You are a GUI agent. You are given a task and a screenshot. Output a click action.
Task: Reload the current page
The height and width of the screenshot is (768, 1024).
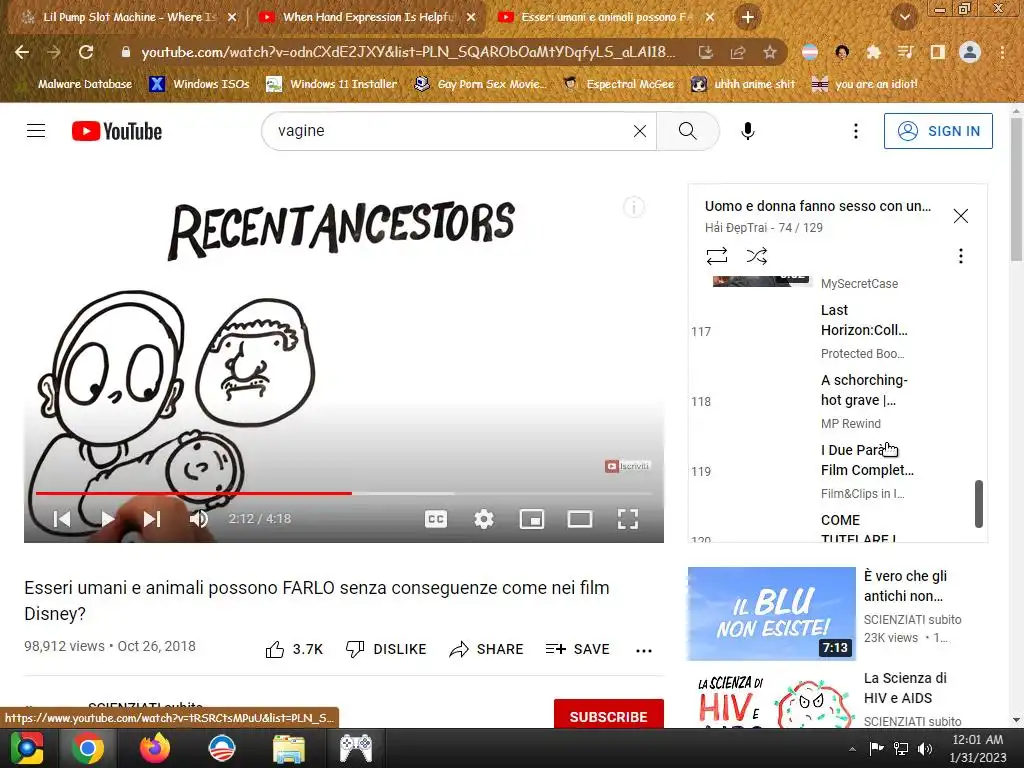tap(86, 52)
